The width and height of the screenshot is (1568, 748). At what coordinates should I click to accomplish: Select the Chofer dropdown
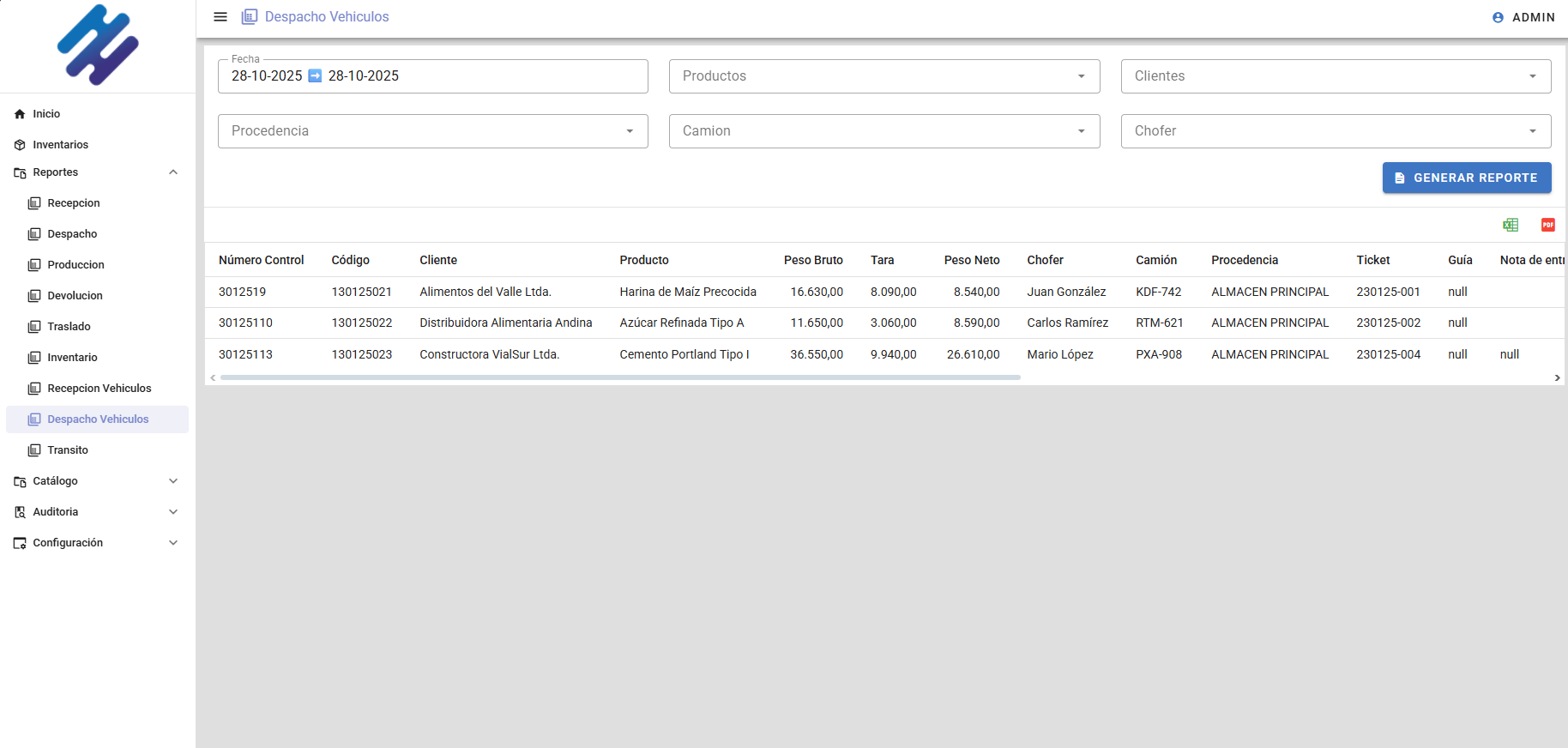1335,131
